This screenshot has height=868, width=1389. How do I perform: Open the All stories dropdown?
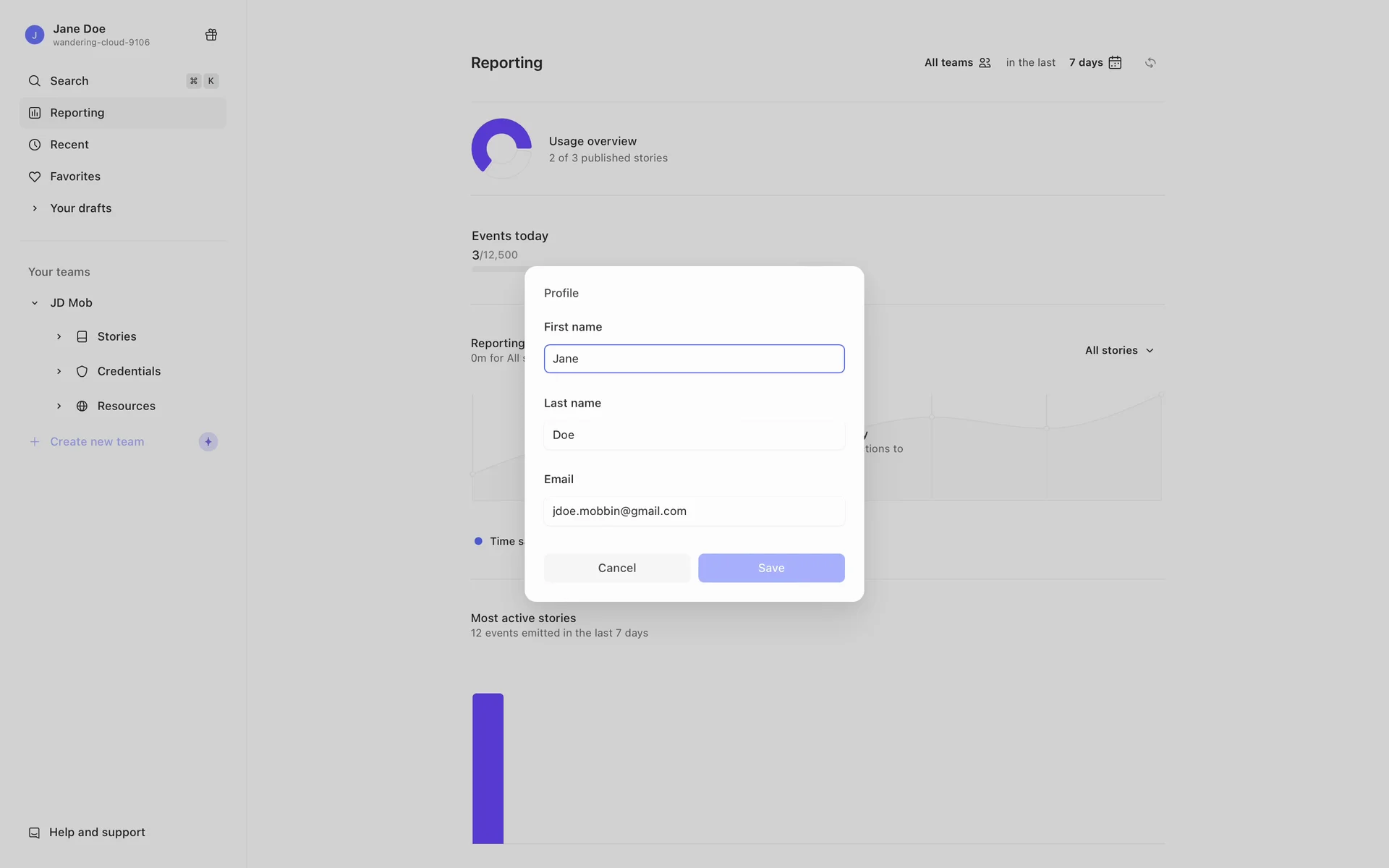1119,350
